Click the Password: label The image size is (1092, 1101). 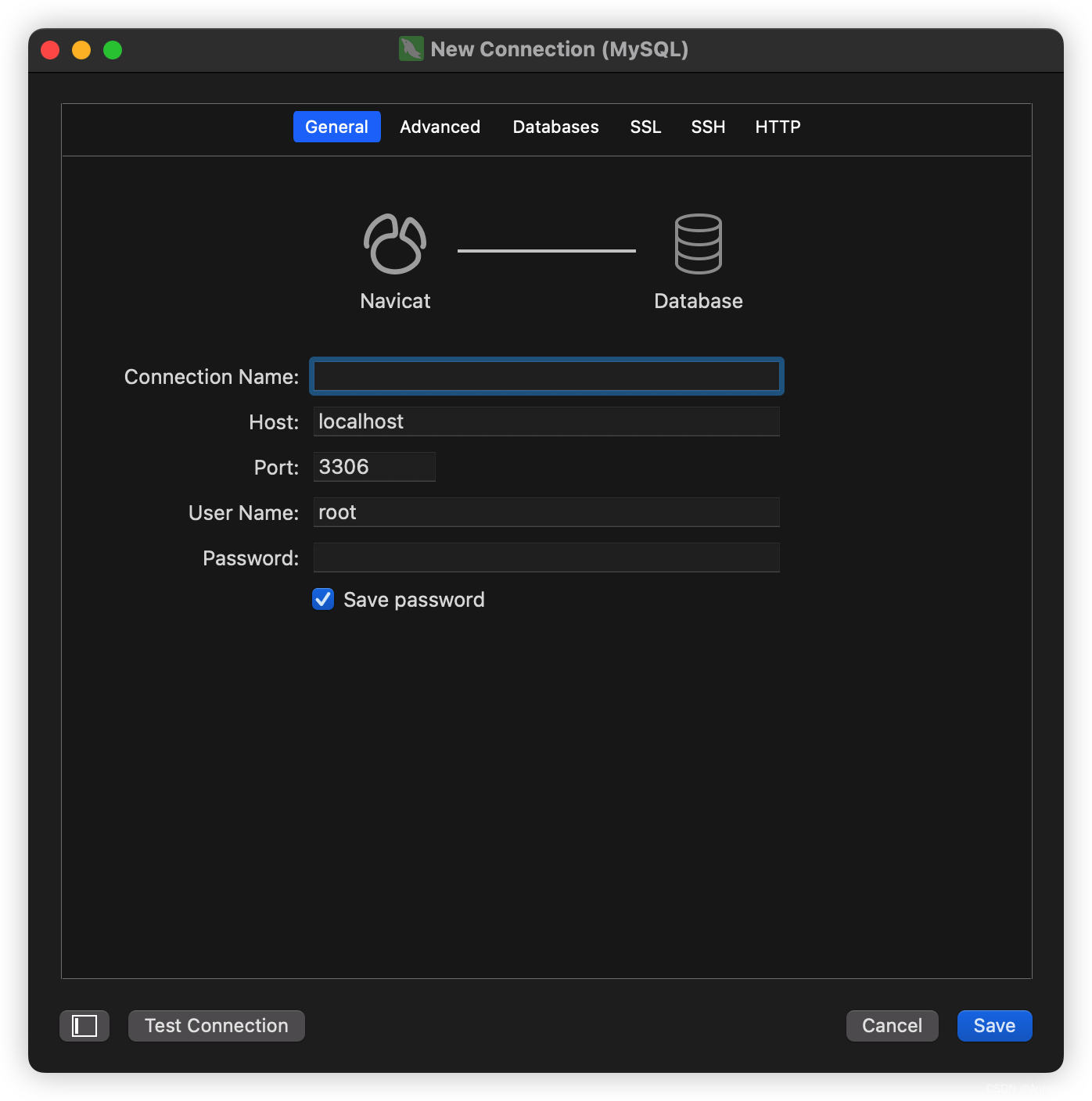click(250, 558)
